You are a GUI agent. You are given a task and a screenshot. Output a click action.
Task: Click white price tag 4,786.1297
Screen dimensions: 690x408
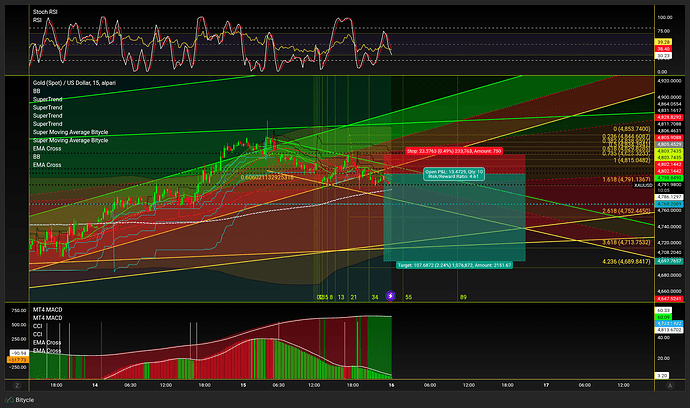tap(669, 197)
